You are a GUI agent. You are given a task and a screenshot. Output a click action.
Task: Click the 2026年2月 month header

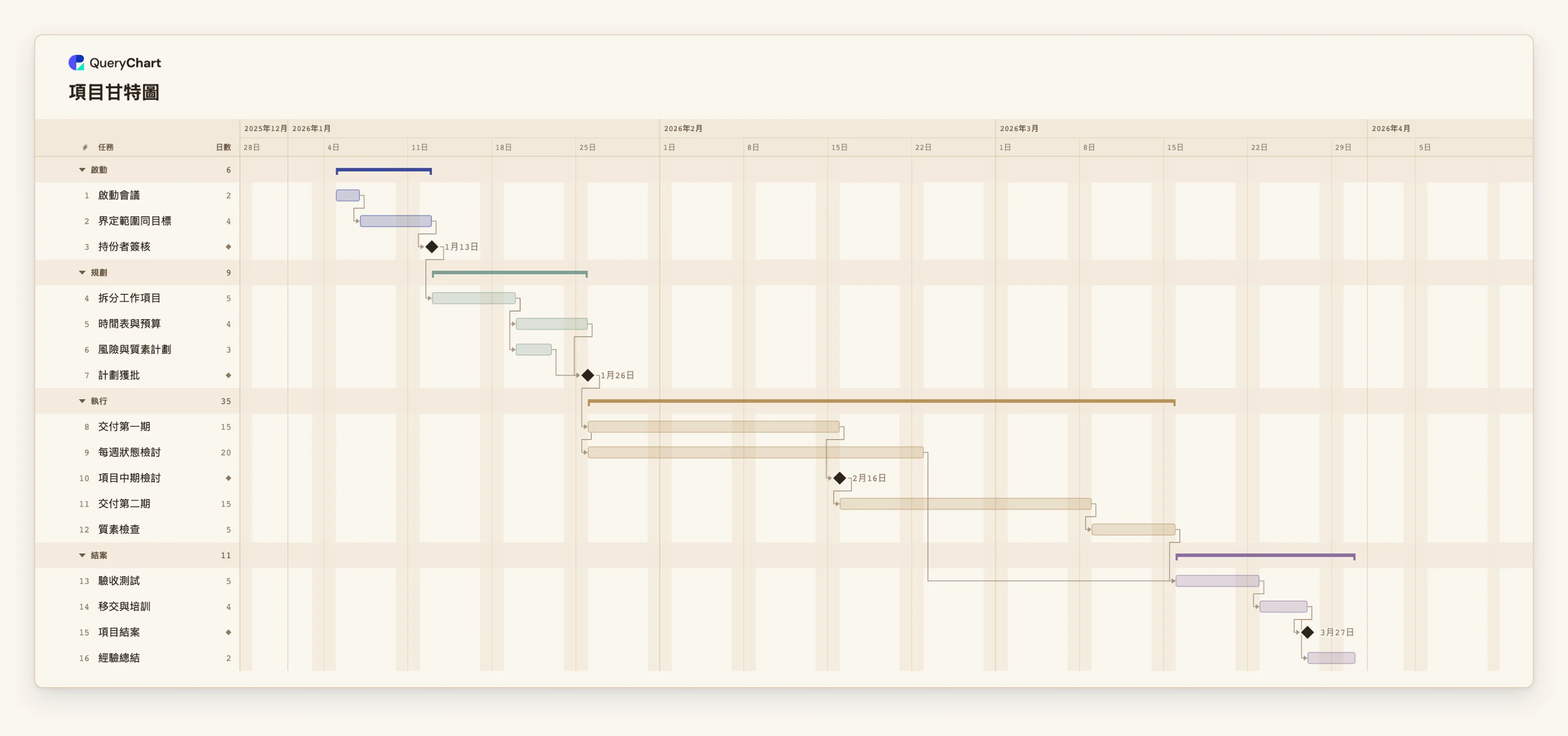(683, 129)
